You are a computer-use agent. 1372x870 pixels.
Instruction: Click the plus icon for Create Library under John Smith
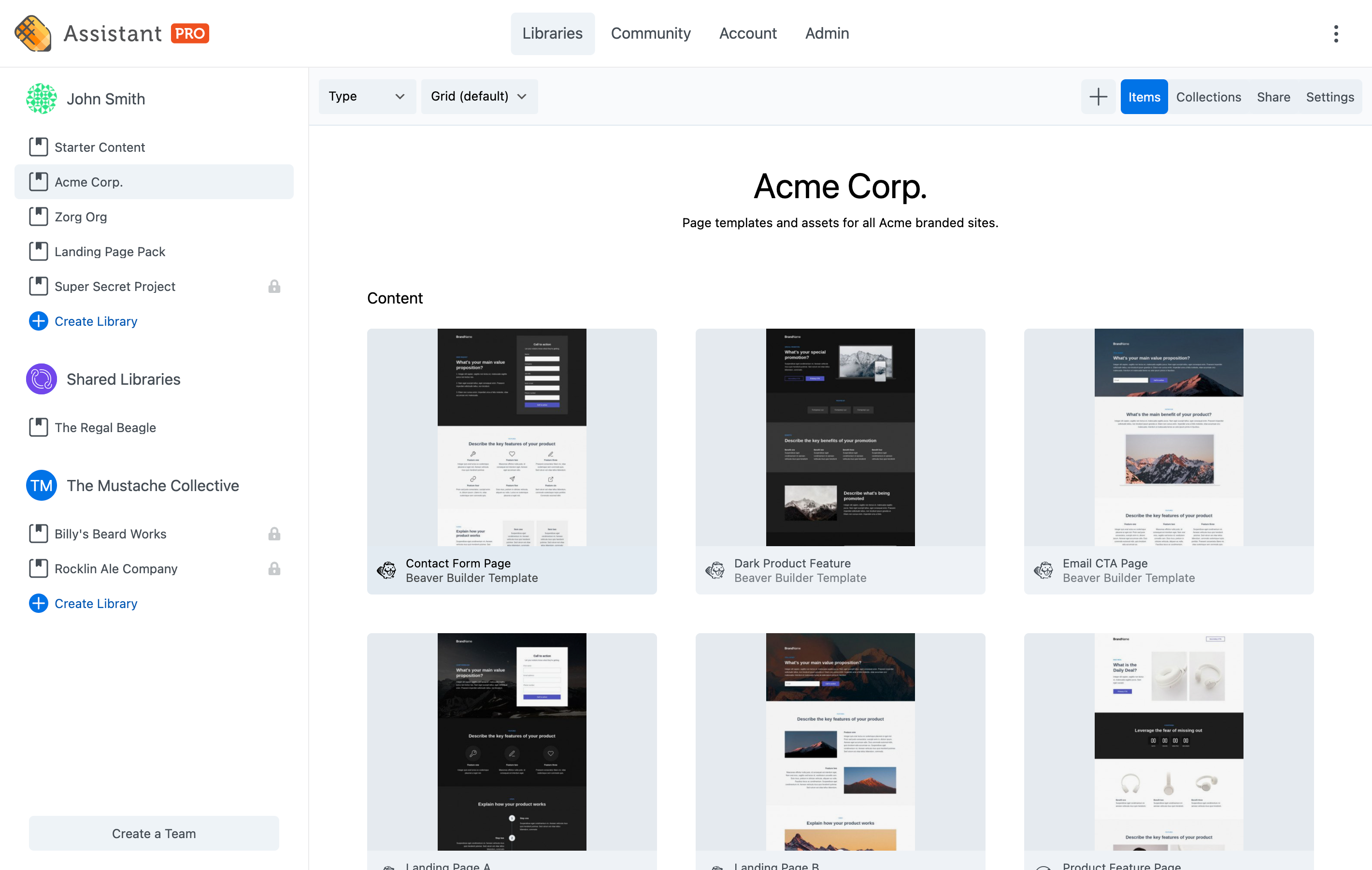click(38, 321)
